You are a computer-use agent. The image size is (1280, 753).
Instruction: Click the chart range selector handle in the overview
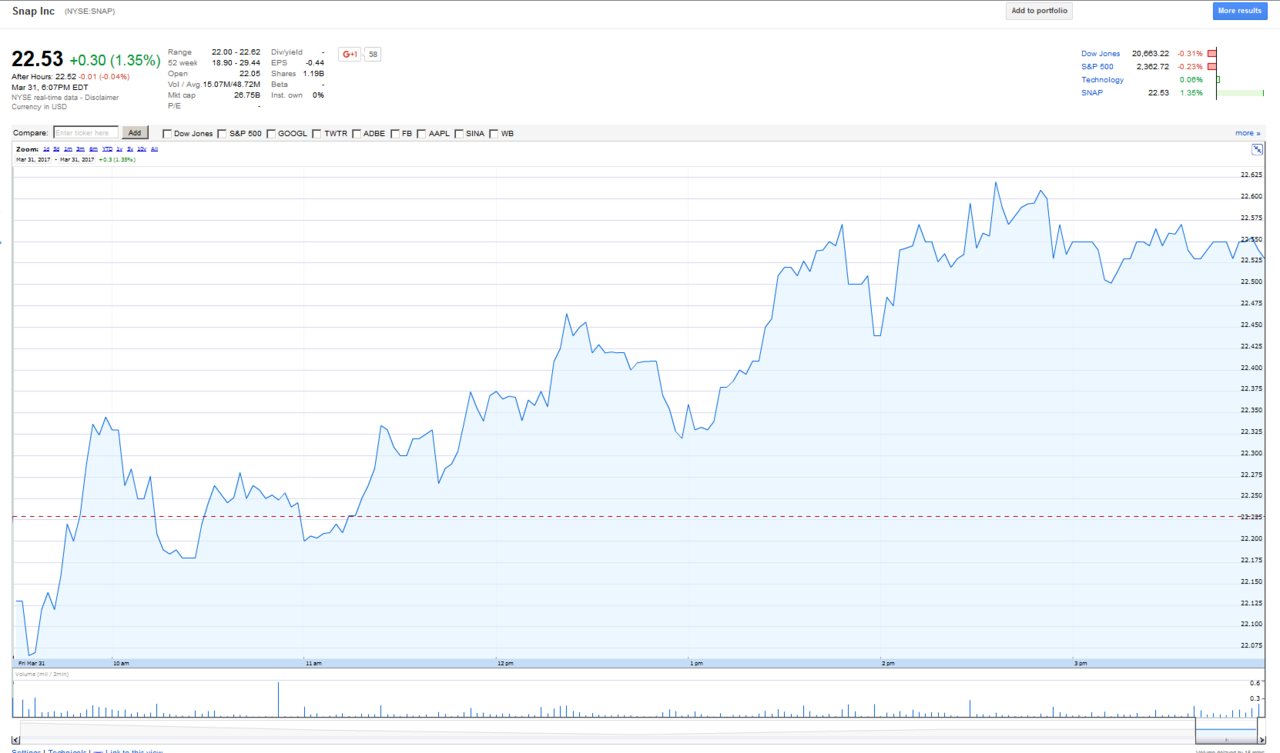[1227, 738]
